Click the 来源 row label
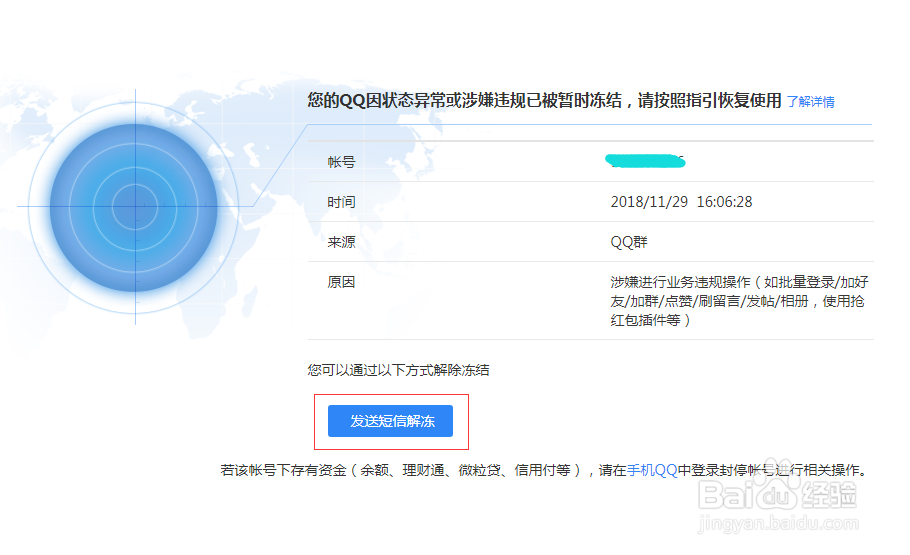This screenshot has width=910, height=555. pos(341,242)
